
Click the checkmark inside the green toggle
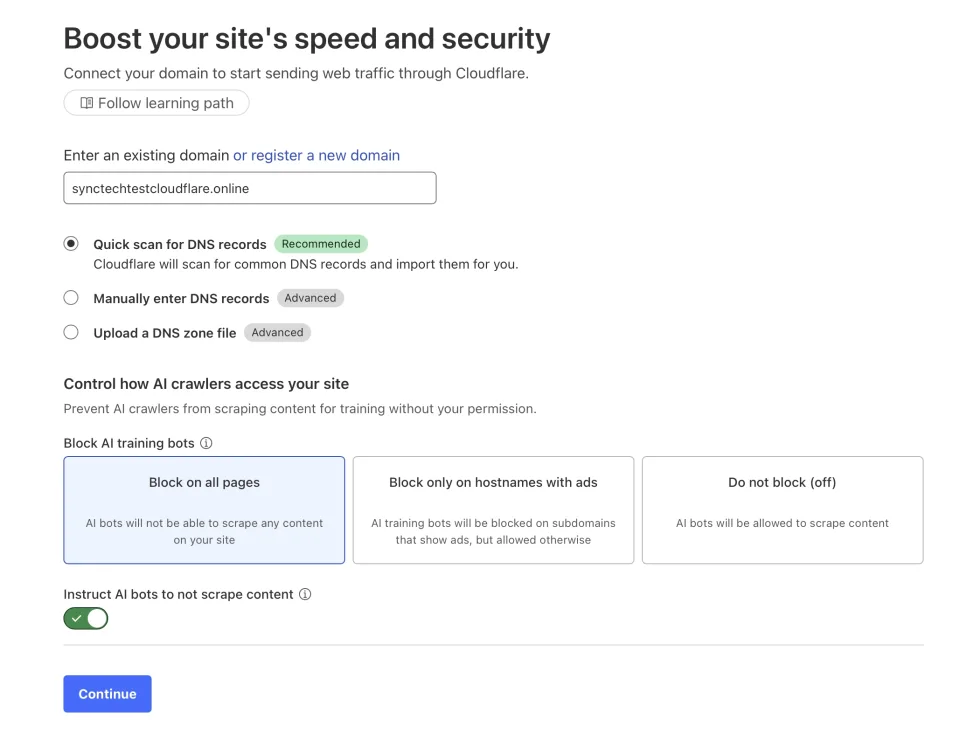pos(77,618)
